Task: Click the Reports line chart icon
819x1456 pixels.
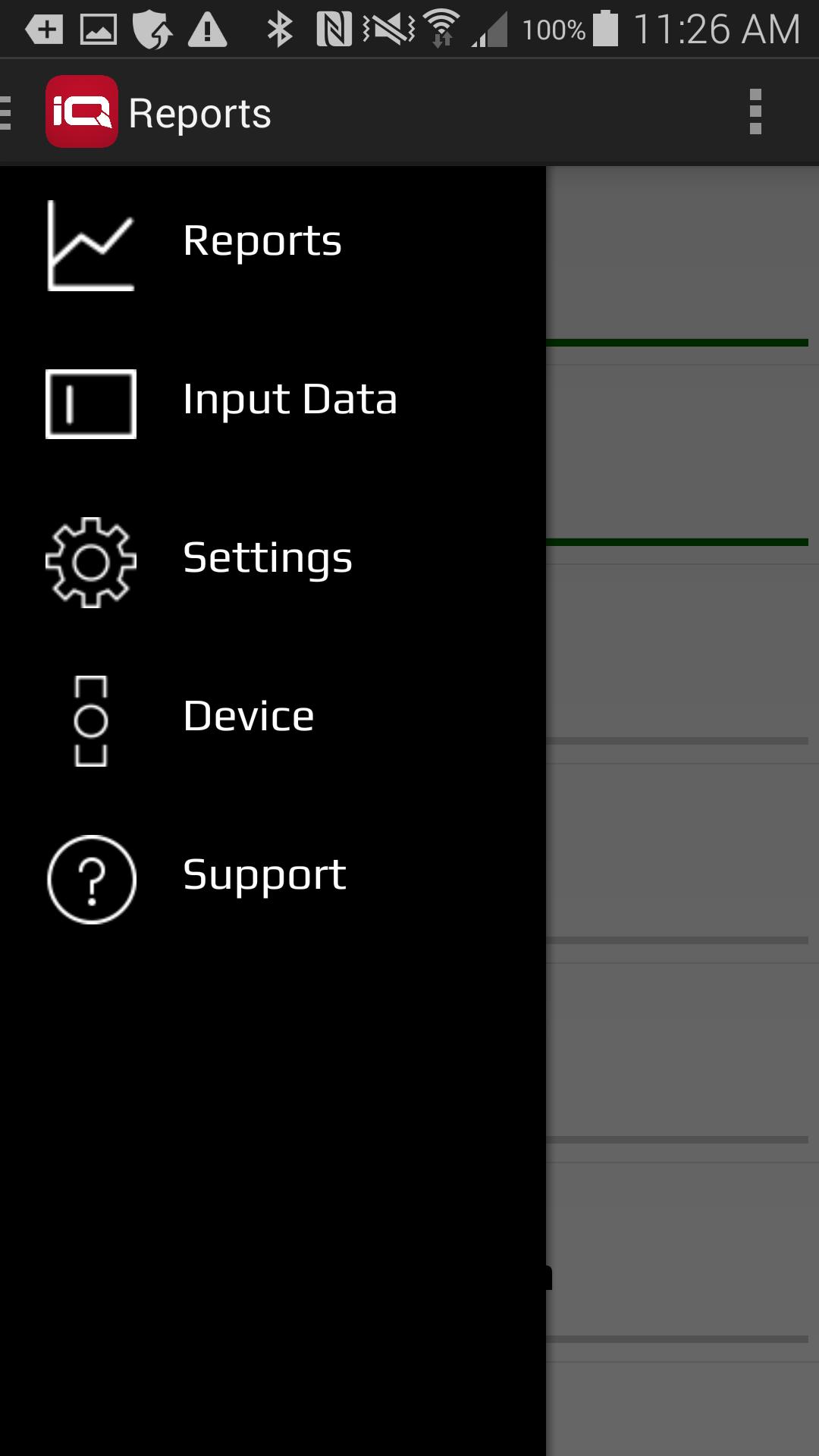Action: 91,245
